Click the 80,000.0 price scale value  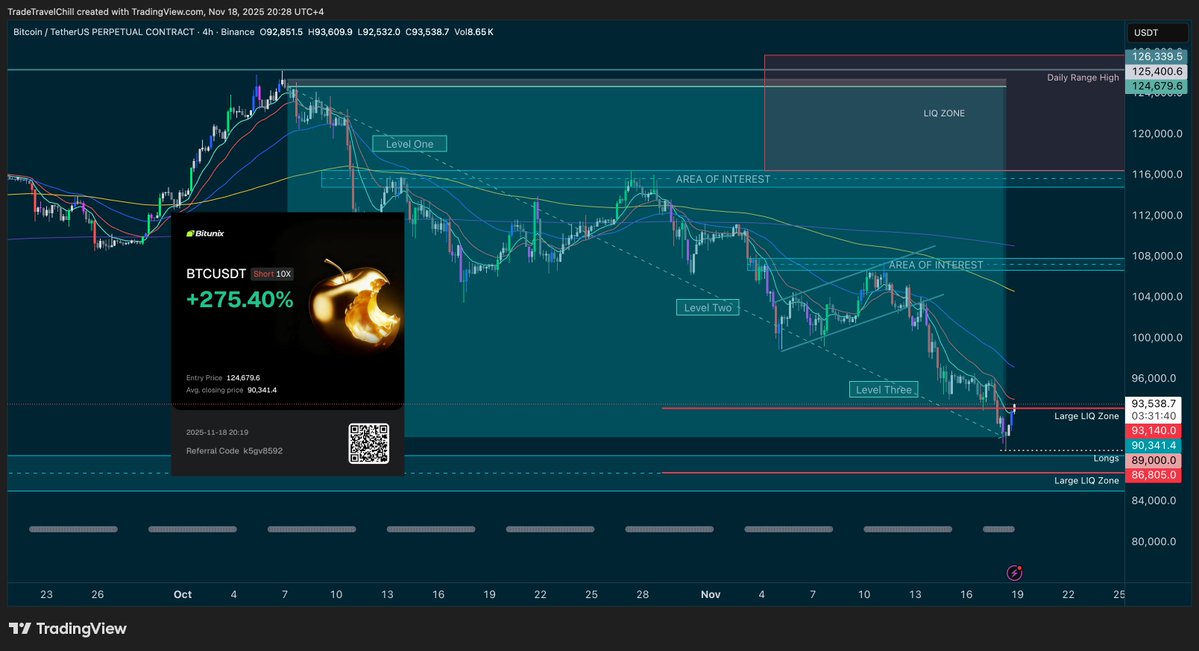[1154, 542]
